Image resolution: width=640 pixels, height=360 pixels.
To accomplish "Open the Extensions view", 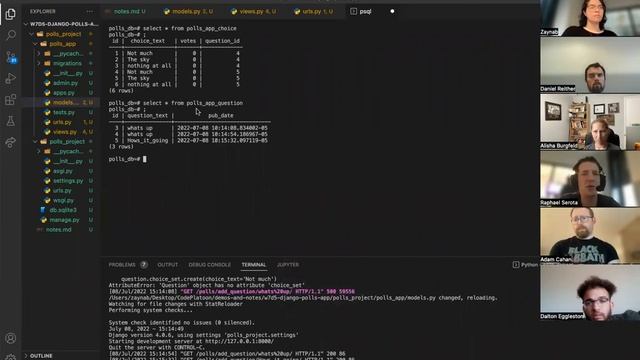I will tap(11, 100).
